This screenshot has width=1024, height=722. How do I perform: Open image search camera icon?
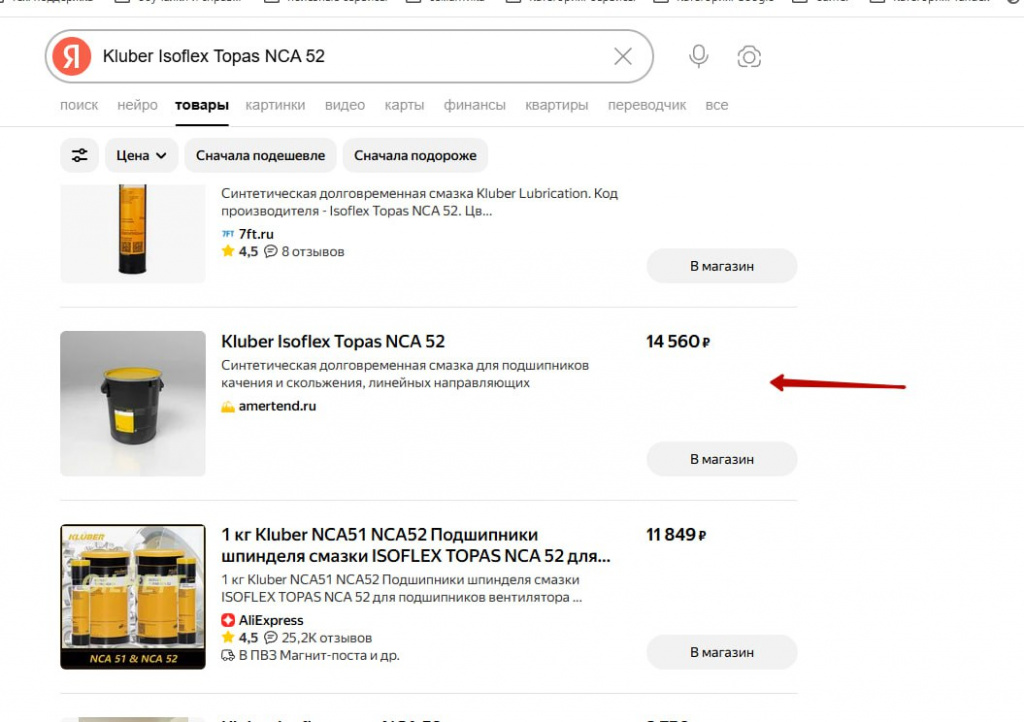coord(749,56)
